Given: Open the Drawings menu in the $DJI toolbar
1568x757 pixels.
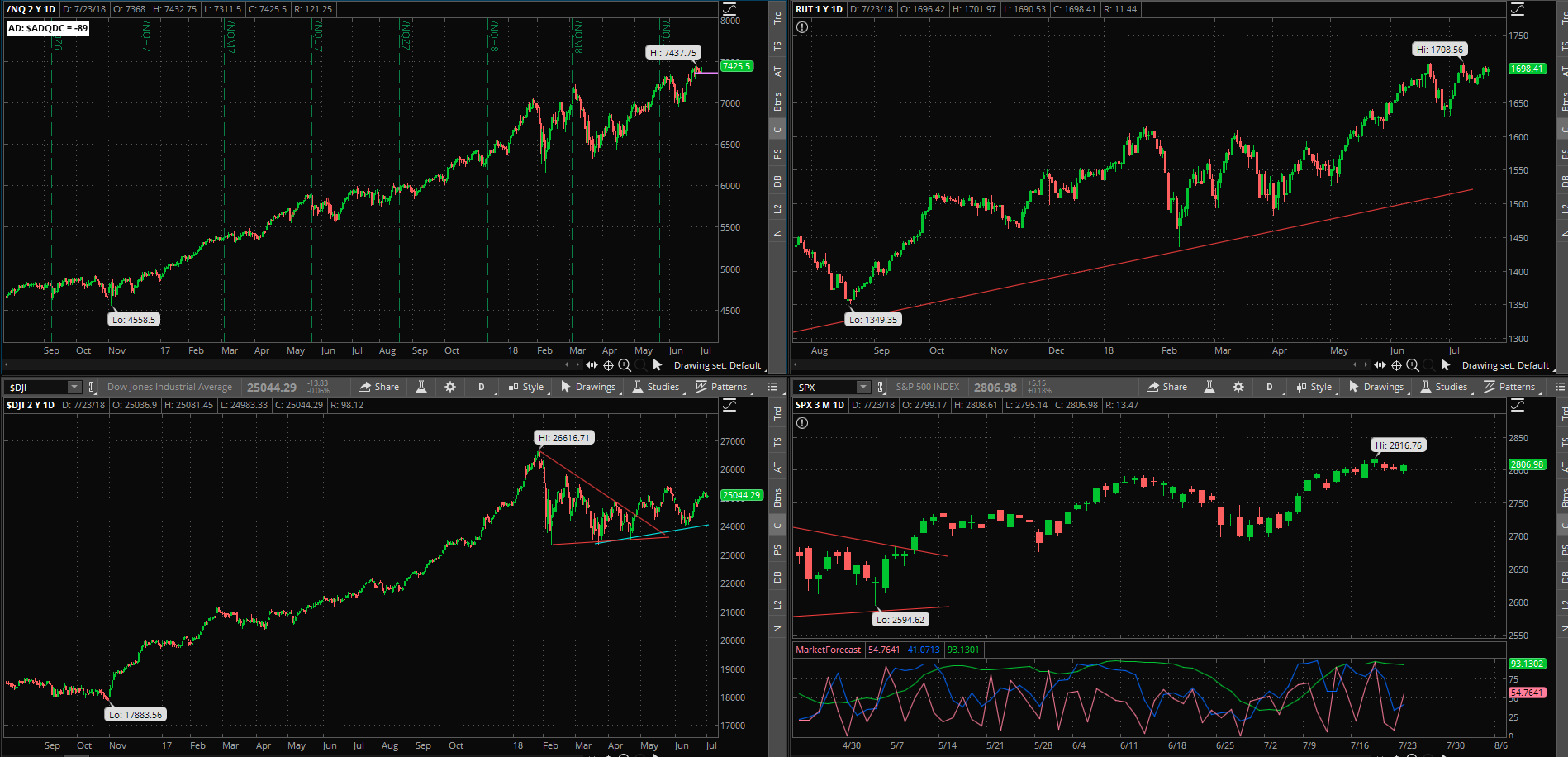Looking at the screenshot, I should click(x=588, y=387).
